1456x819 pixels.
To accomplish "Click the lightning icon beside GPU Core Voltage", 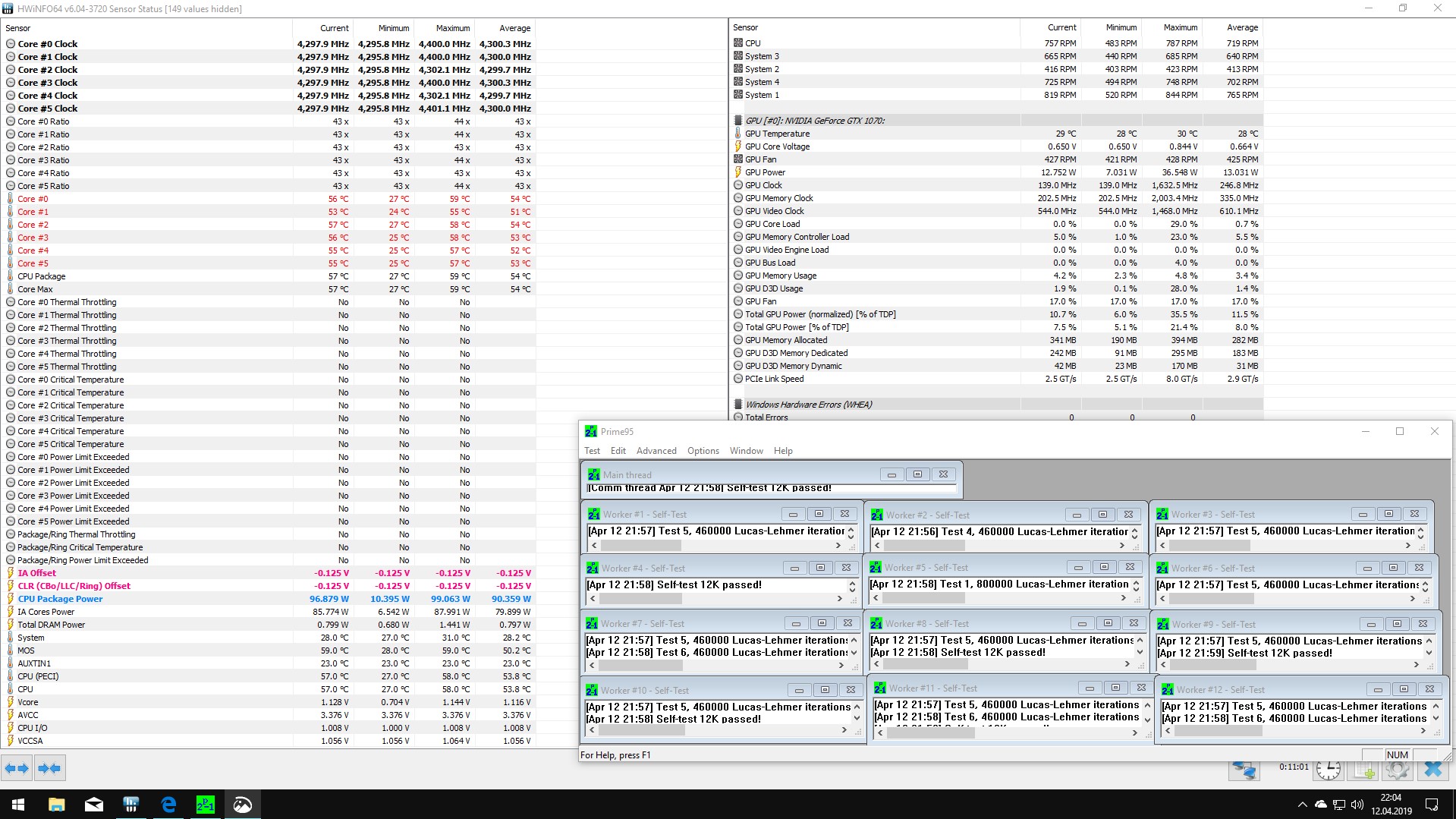I will pyautogui.click(x=737, y=146).
